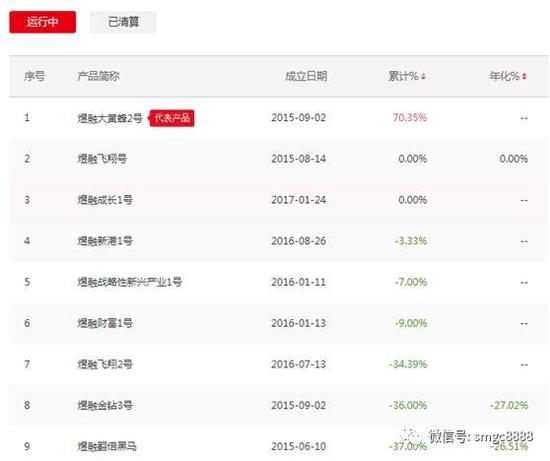Select the -3.33% cumulative value
The height and width of the screenshot is (461, 550).
(x=411, y=241)
